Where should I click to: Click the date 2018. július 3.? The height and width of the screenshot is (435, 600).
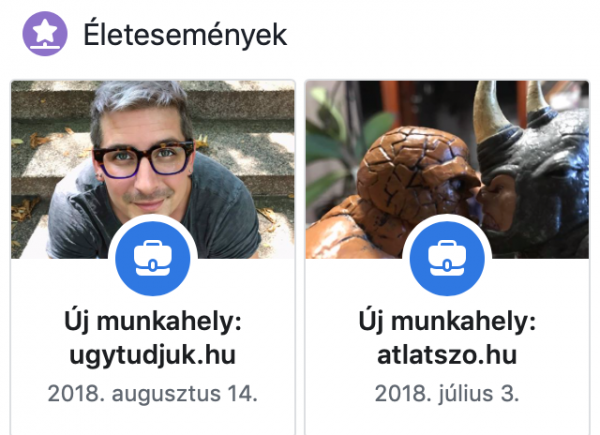tap(447, 393)
